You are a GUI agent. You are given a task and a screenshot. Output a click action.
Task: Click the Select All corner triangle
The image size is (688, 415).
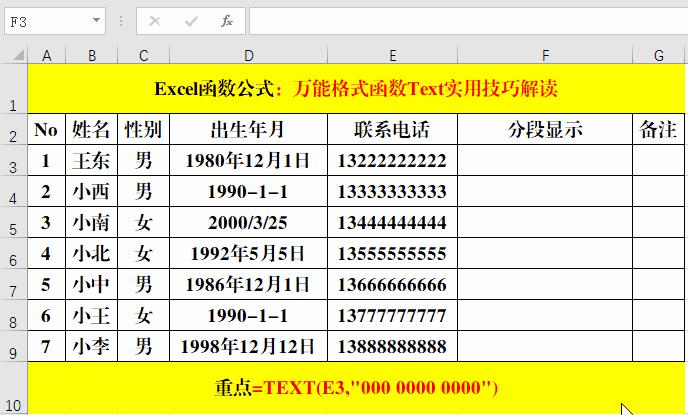tap(18, 55)
